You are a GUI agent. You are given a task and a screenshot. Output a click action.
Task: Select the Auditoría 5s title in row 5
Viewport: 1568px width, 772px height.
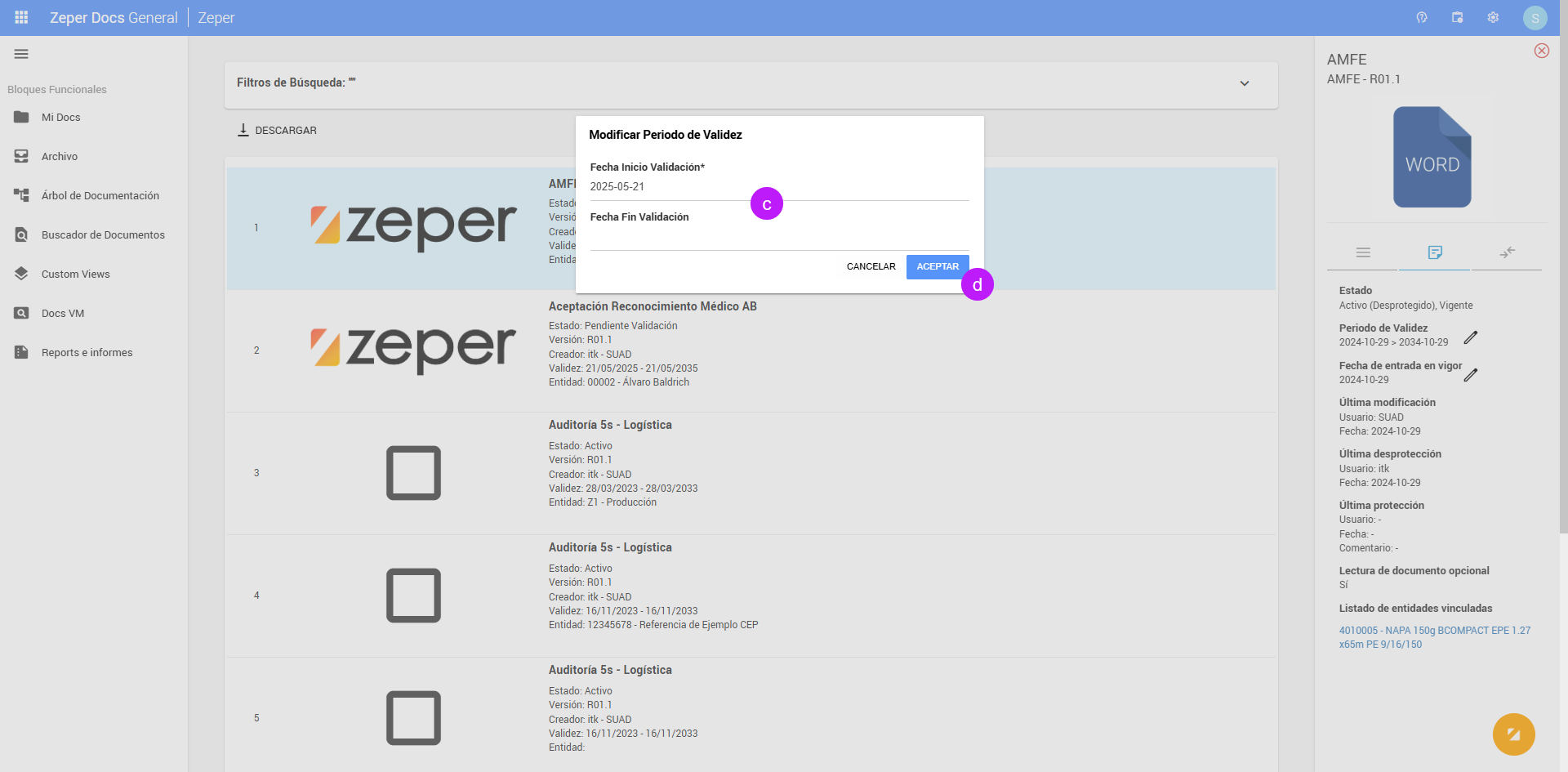tap(610, 670)
